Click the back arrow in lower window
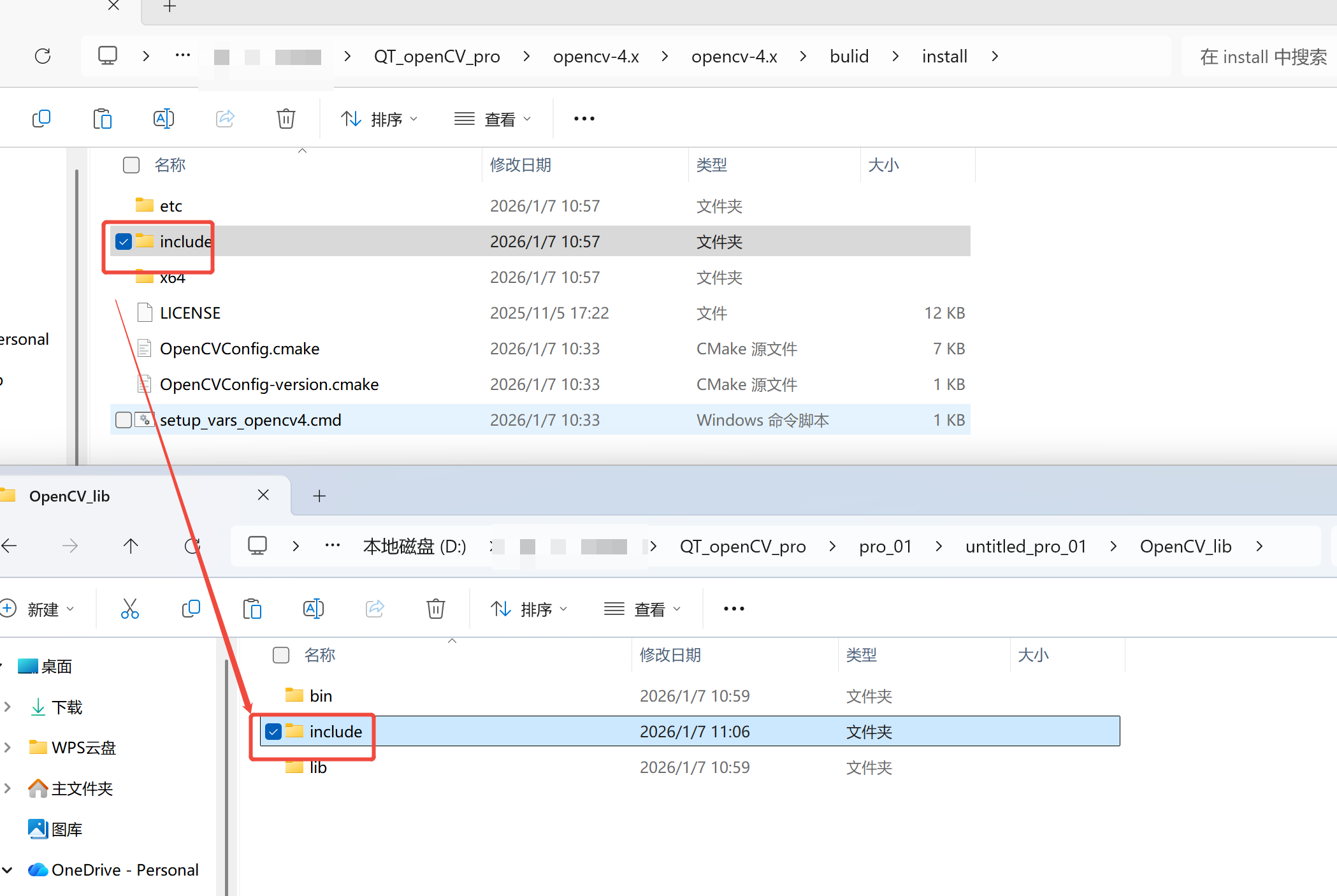The width and height of the screenshot is (1337, 896). pos(10,546)
